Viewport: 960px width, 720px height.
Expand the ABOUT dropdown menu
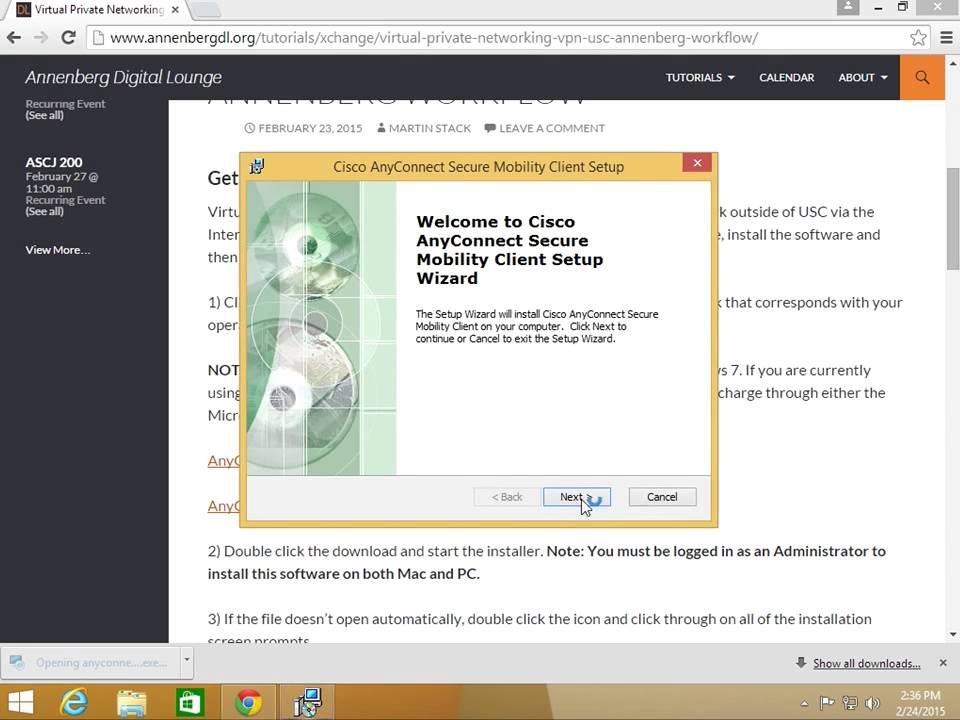click(863, 77)
